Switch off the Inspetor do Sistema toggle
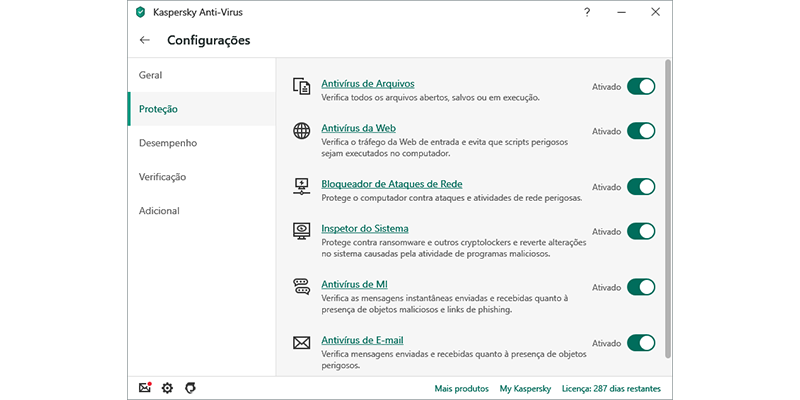The height and width of the screenshot is (400, 800). point(640,231)
